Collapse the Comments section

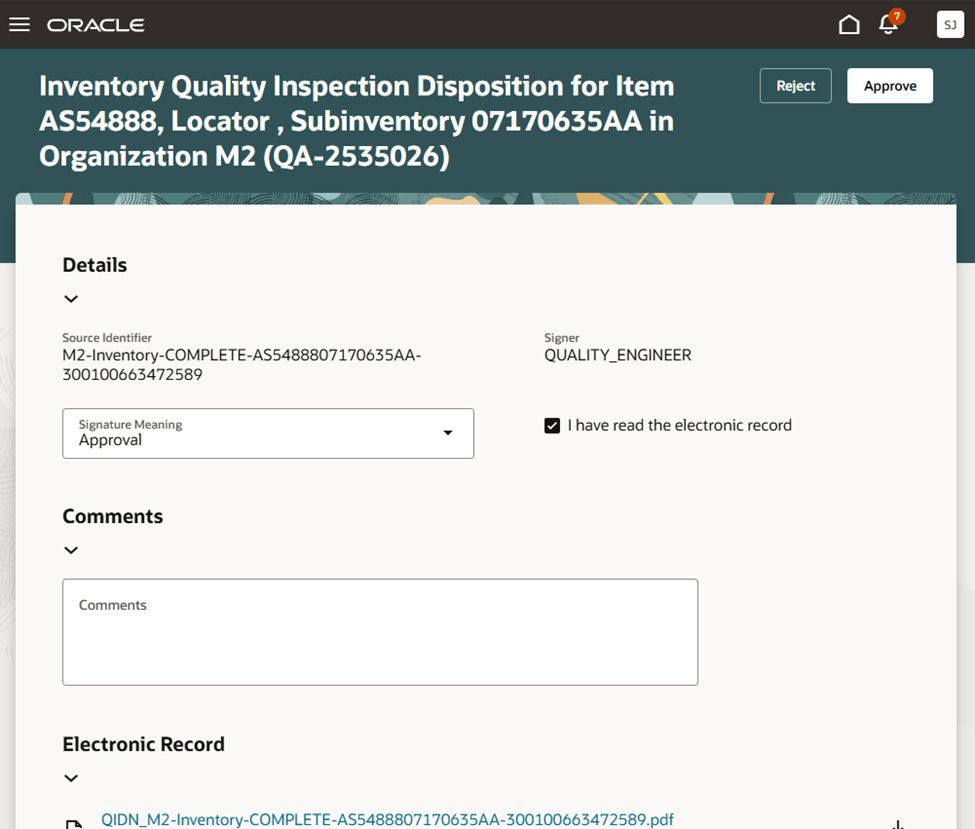tap(70, 549)
